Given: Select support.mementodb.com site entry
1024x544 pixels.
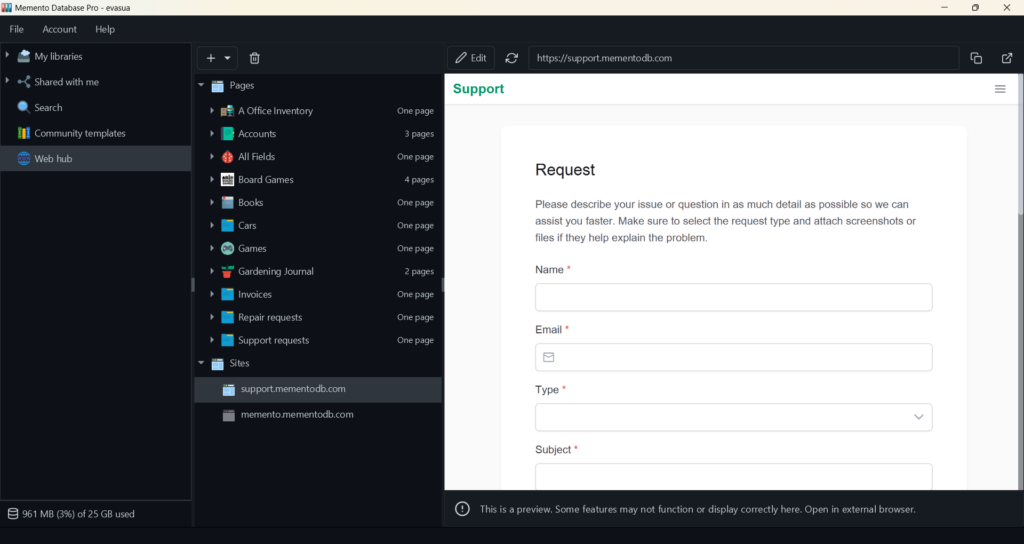Looking at the screenshot, I should tap(318, 389).
